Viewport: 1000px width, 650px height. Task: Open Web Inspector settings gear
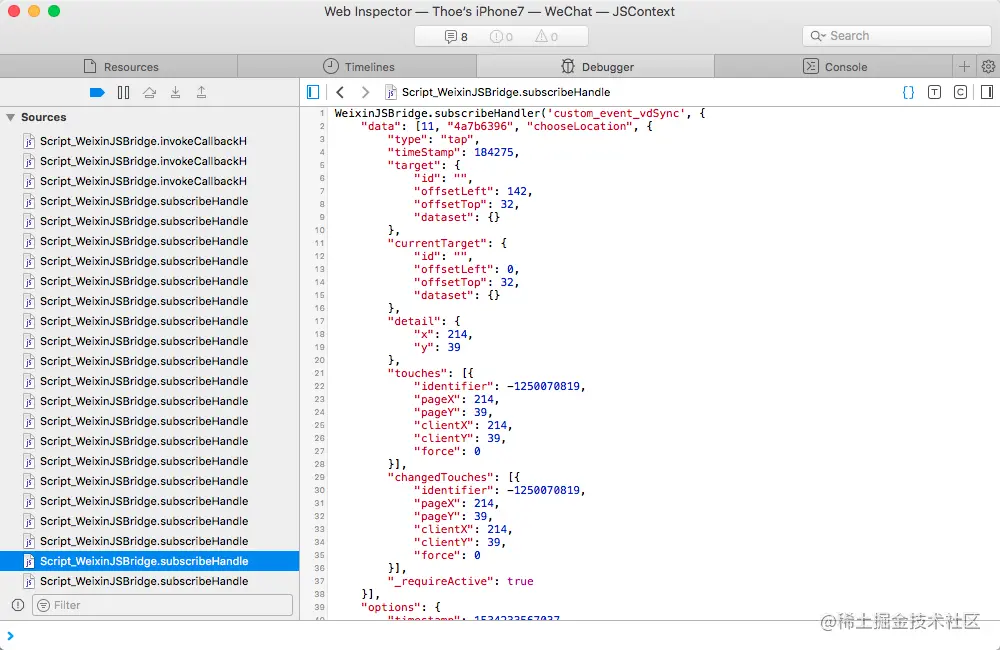click(x=988, y=67)
